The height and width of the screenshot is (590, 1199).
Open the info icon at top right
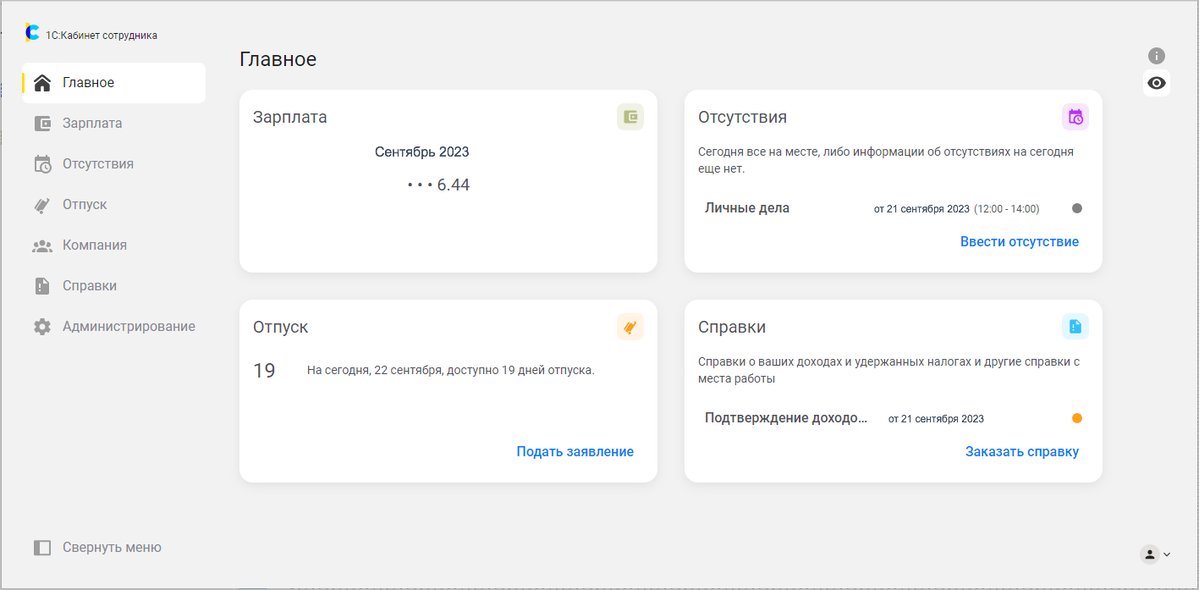pyautogui.click(x=1156, y=56)
